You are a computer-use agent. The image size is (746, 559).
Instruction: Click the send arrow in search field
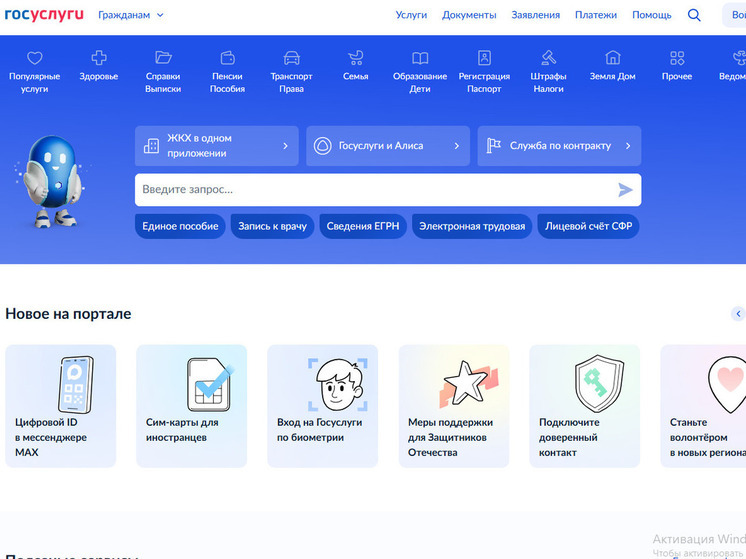pyautogui.click(x=625, y=190)
